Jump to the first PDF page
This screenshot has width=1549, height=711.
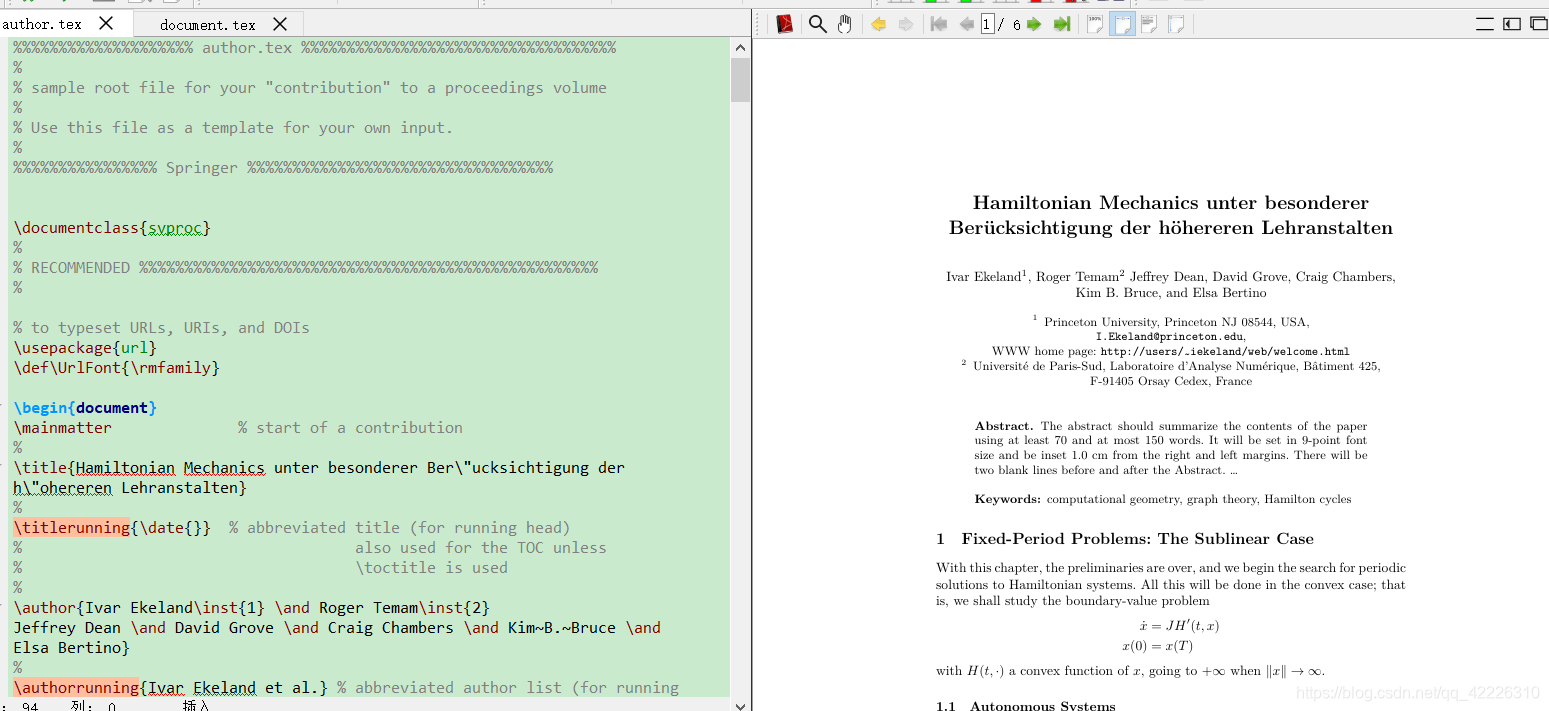[x=939, y=24]
